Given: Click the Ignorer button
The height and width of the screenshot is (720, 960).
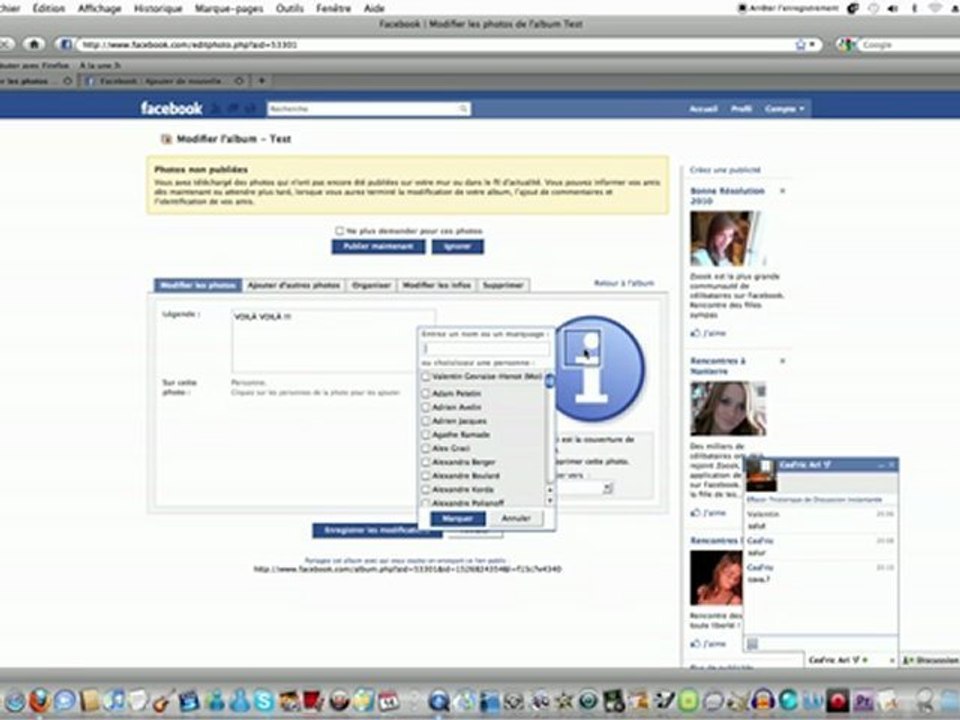Looking at the screenshot, I should (457, 247).
